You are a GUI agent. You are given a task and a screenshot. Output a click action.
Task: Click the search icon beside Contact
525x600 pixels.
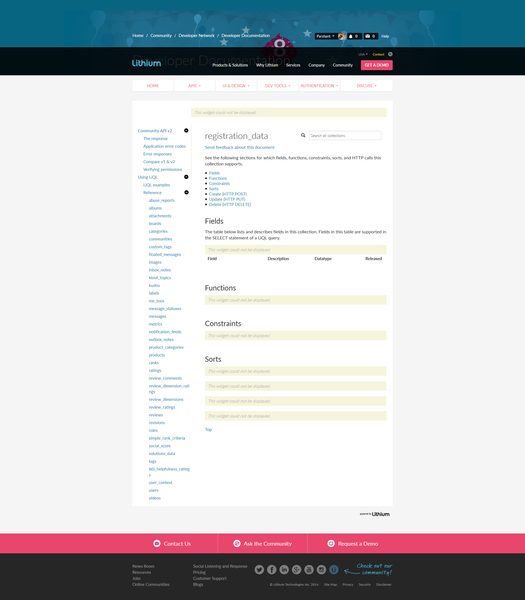pos(390,54)
